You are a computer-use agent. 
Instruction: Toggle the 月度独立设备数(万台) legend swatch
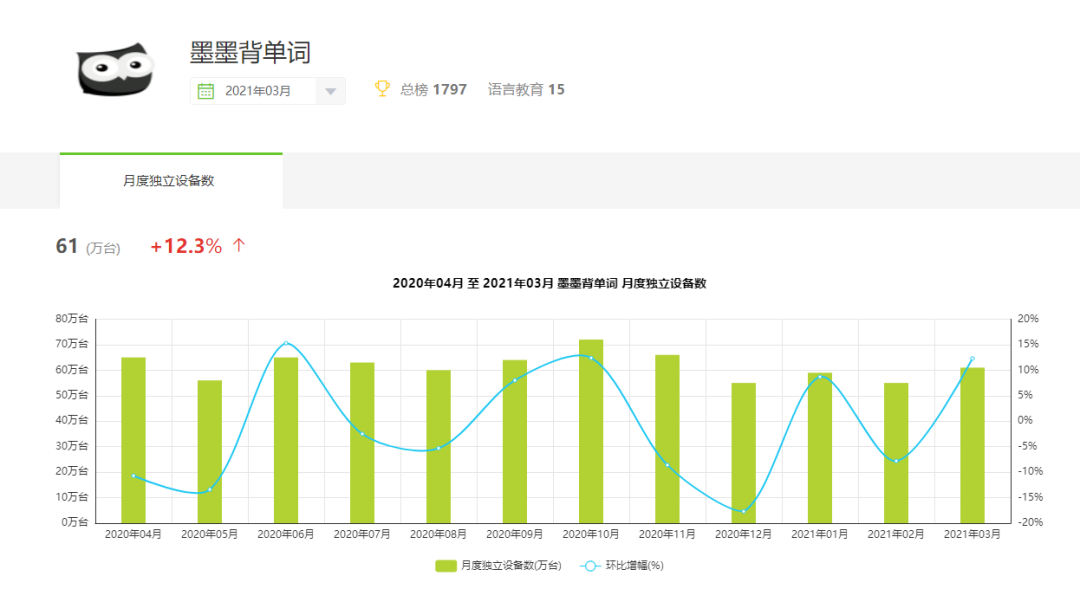tap(446, 566)
